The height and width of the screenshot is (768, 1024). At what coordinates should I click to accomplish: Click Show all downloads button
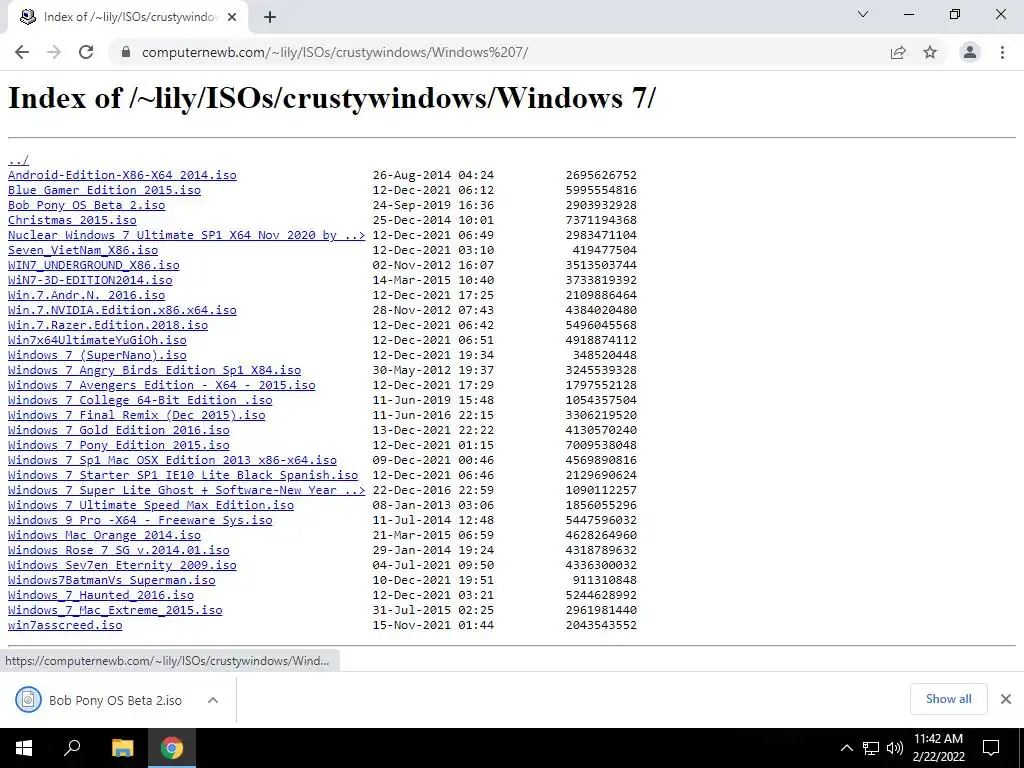[948, 699]
